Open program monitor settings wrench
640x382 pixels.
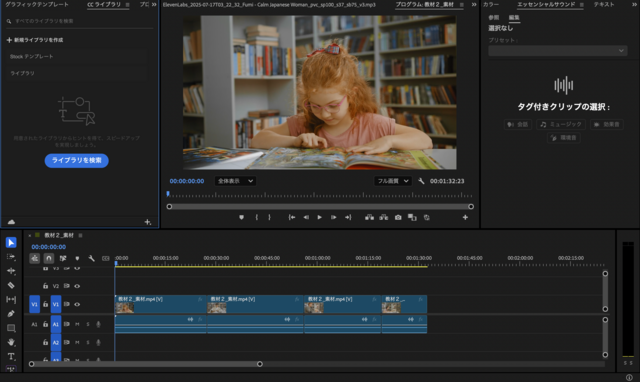tap(421, 181)
